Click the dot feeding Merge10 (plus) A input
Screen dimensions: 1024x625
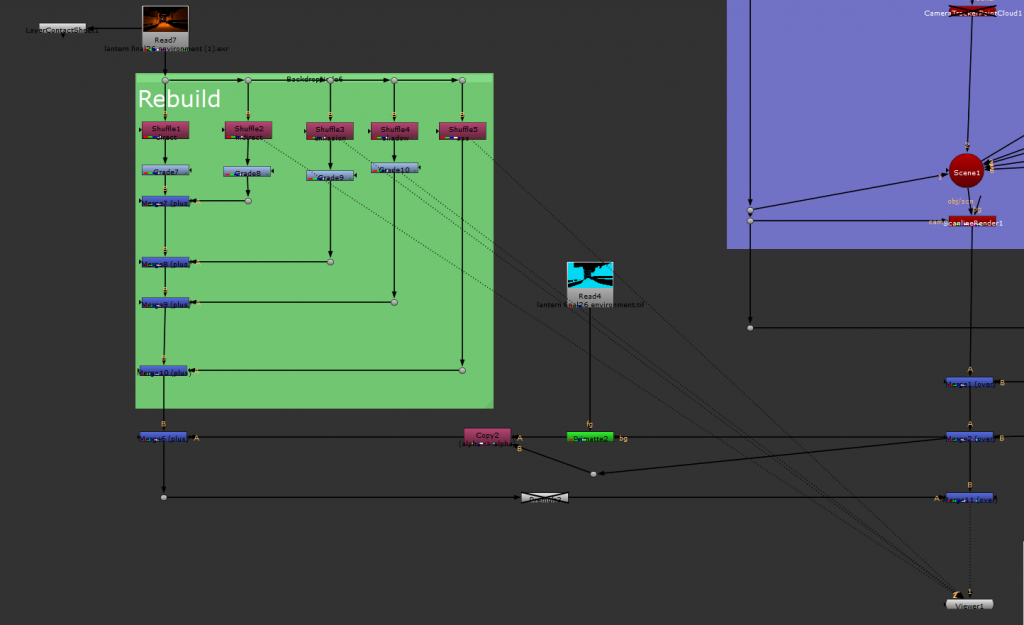click(x=462, y=370)
